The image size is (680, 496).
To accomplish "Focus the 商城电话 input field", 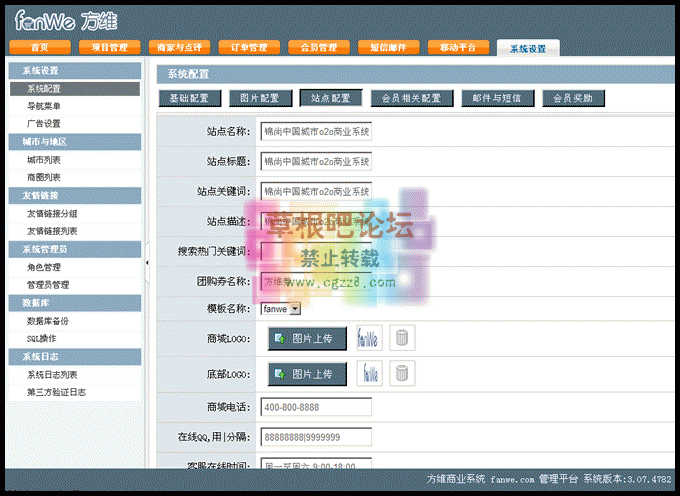I will pos(316,407).
